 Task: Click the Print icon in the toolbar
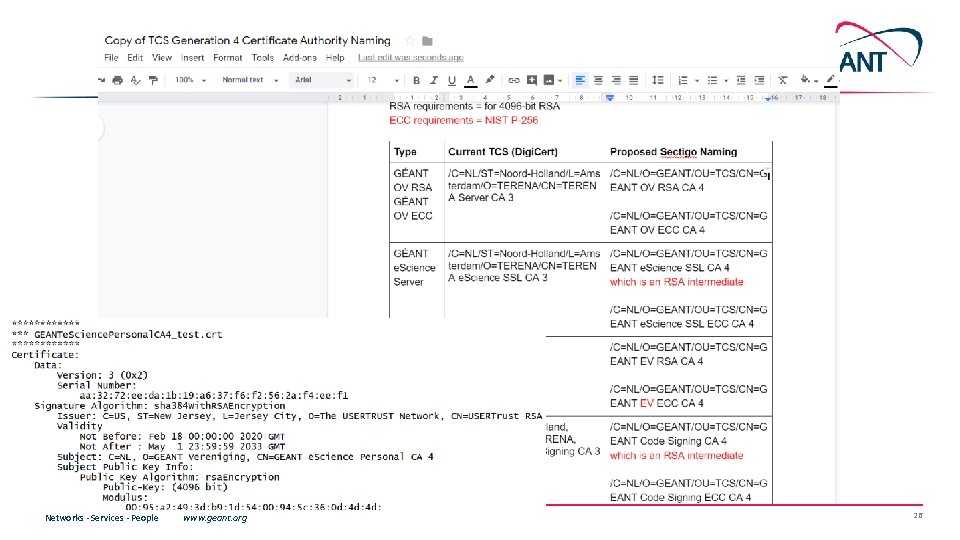pos(118,80)
